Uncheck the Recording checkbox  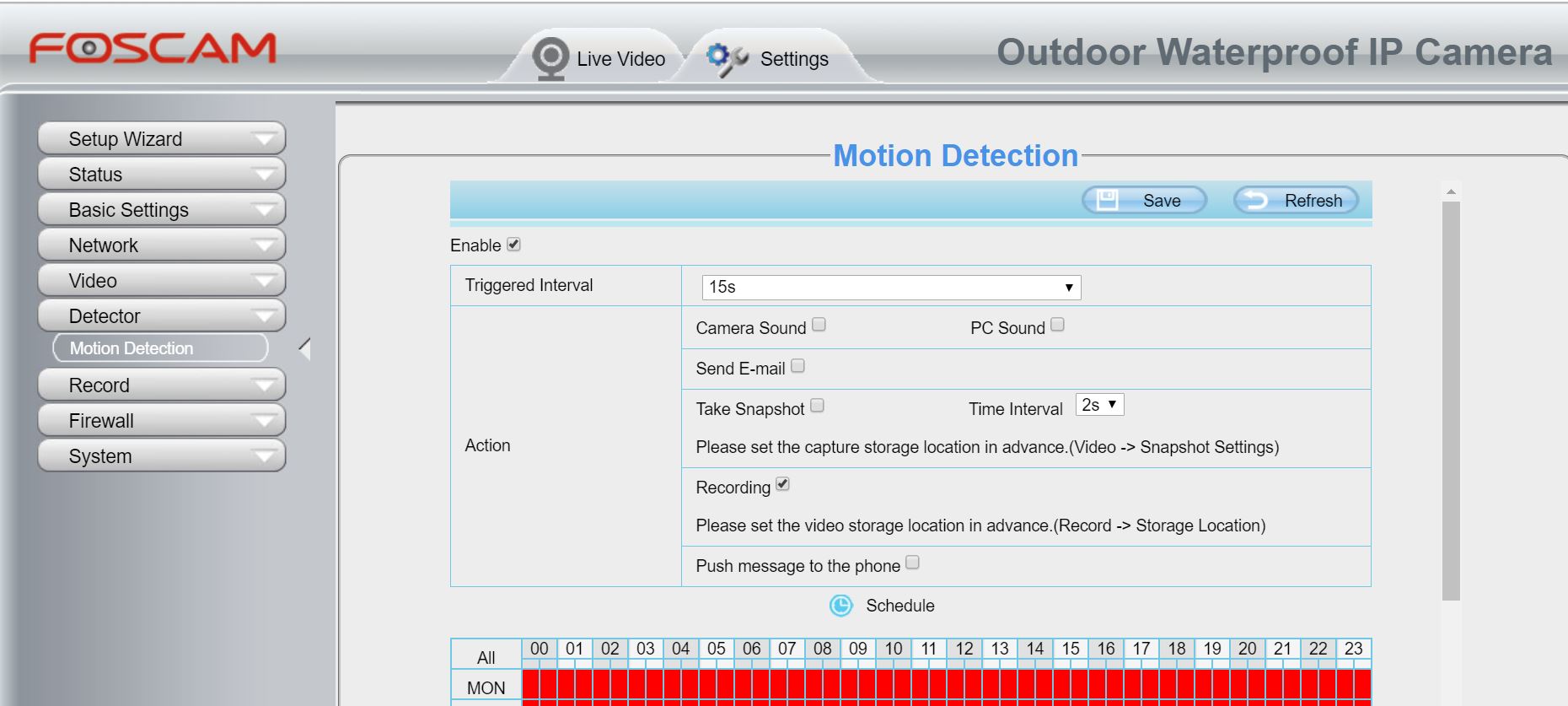point(782,484)
